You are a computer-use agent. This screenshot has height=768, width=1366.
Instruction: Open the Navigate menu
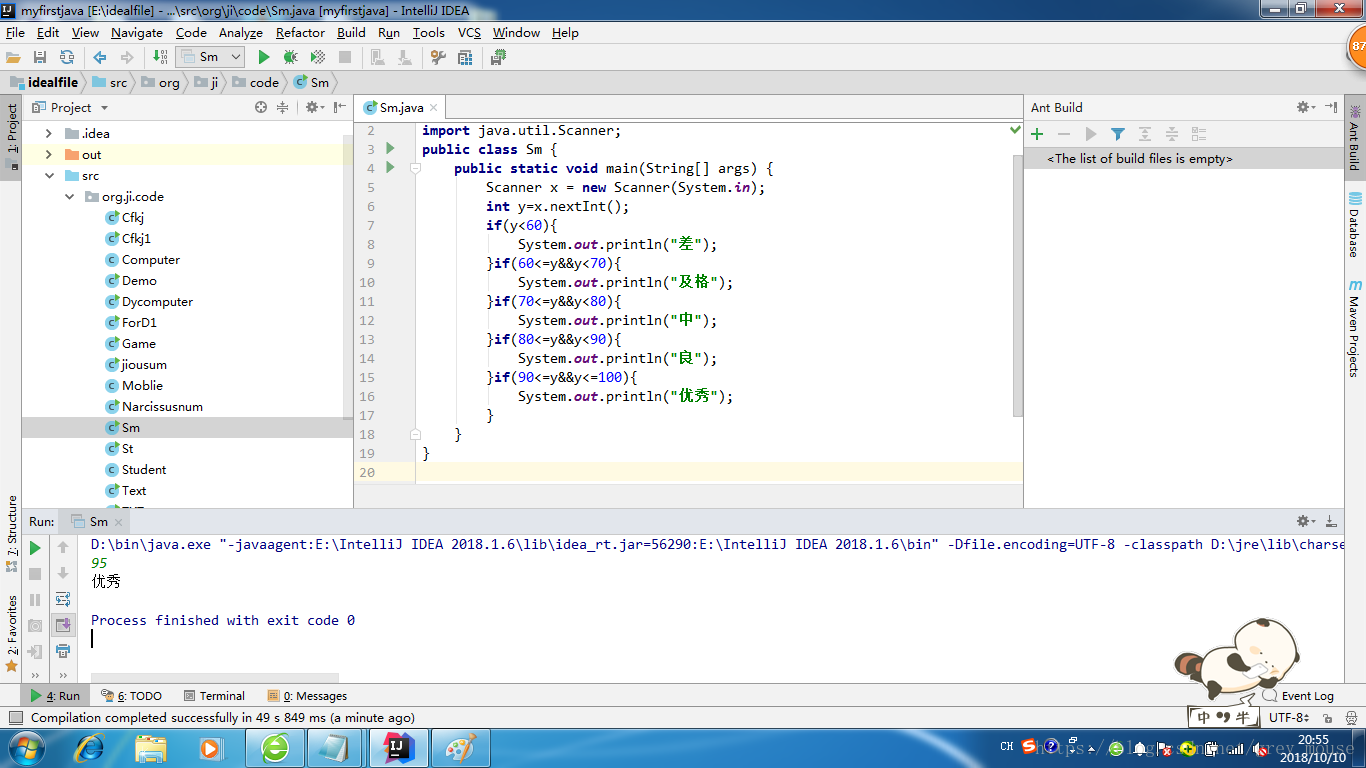click(x=137, y=32)
